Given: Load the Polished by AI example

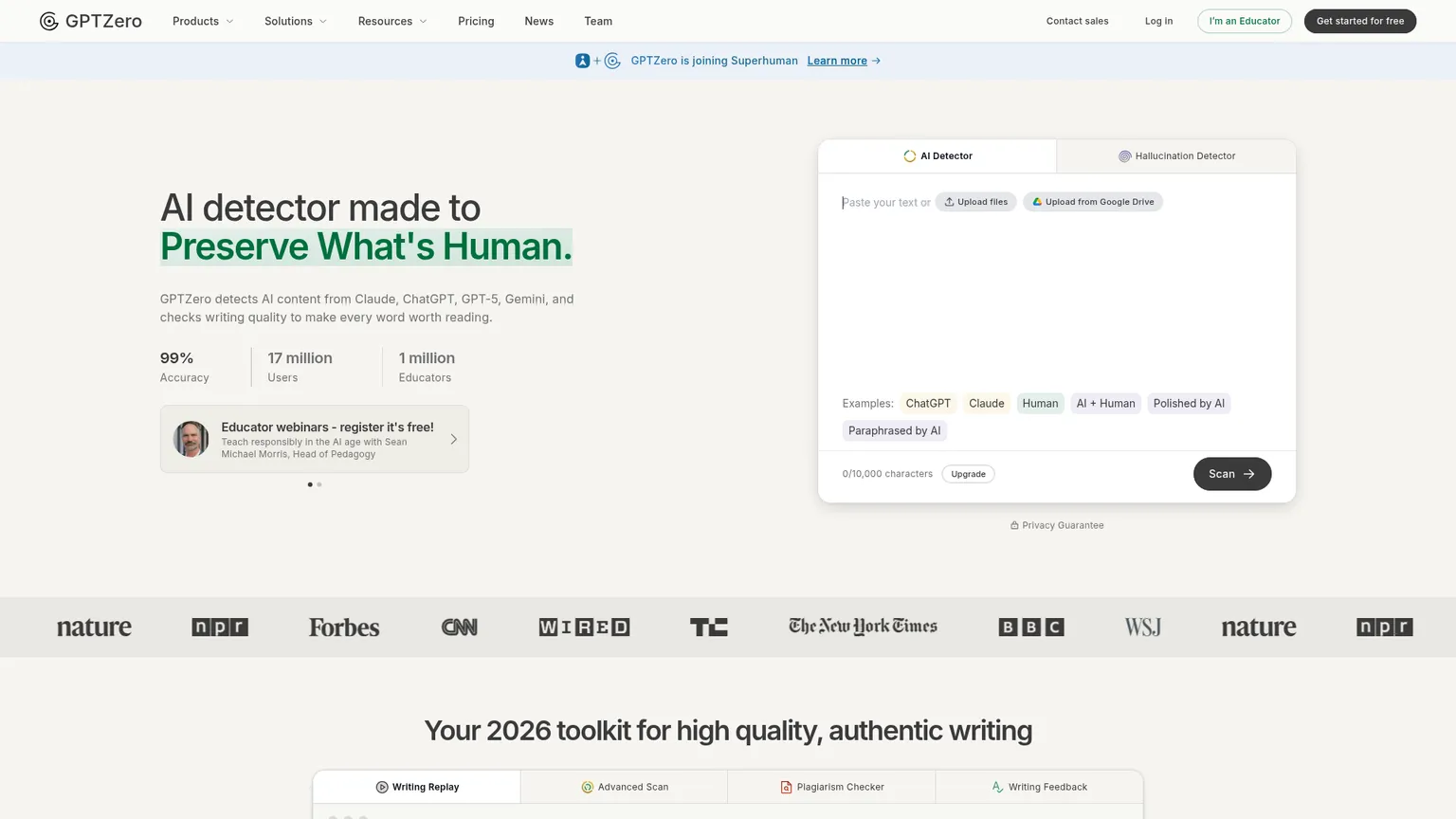Looking at the screenshot, I should tap(1189, 404).
